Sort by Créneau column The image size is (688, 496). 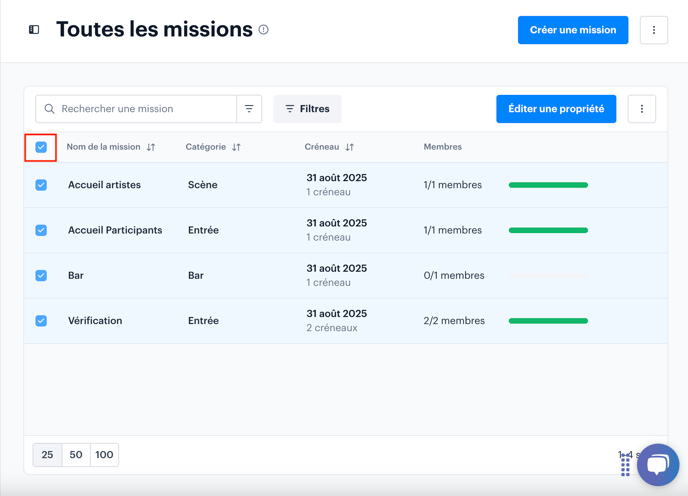tap(350, 147)
